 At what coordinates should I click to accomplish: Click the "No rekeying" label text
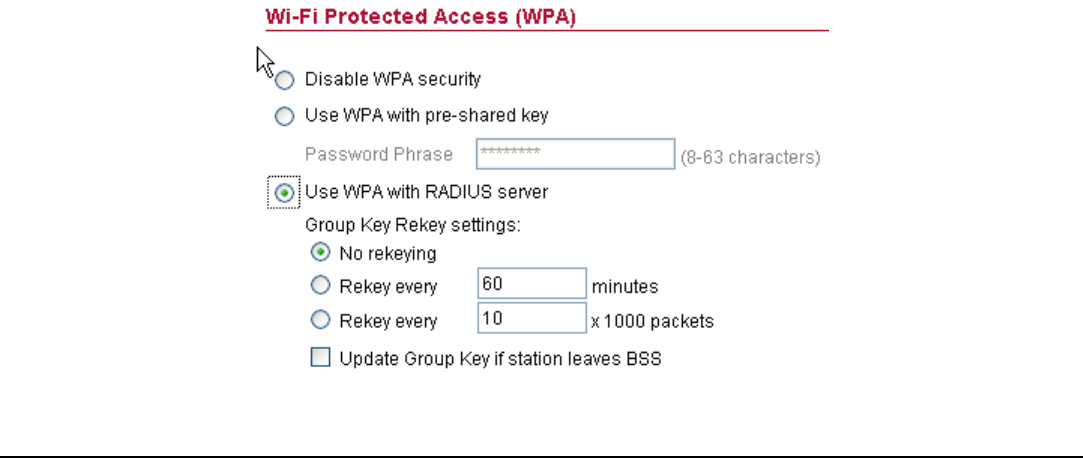388,254
